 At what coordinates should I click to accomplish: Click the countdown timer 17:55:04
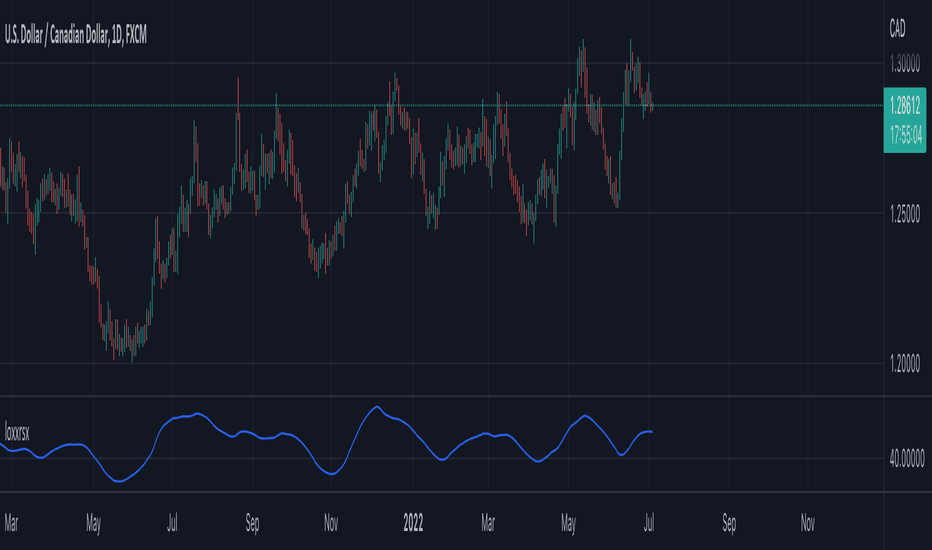click(906, 135)
